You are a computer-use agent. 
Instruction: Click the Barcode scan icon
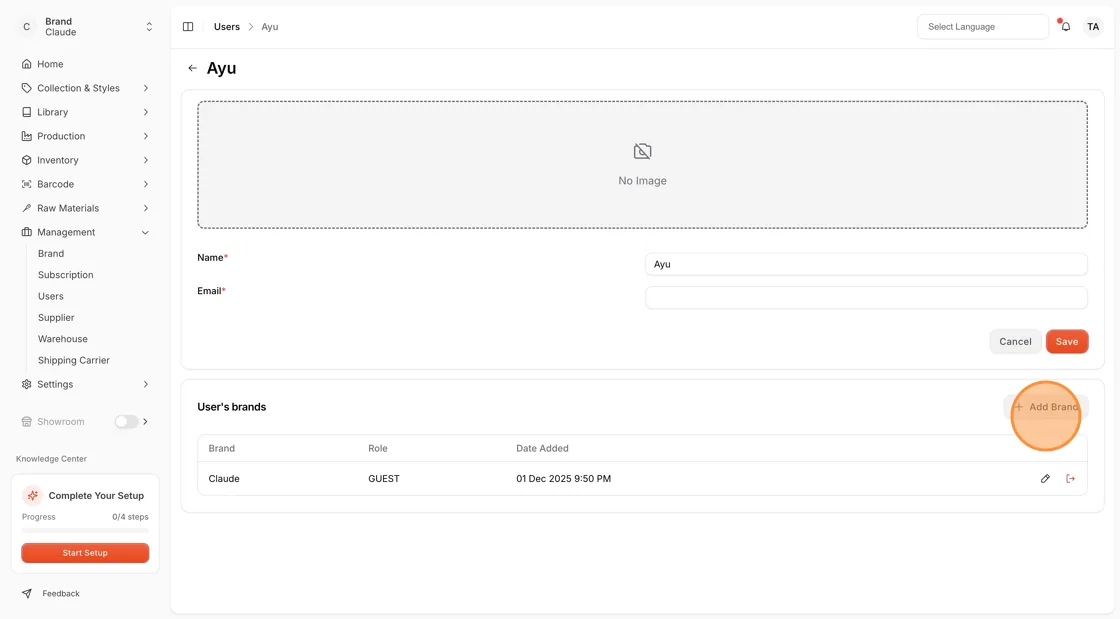click(26, 184)
